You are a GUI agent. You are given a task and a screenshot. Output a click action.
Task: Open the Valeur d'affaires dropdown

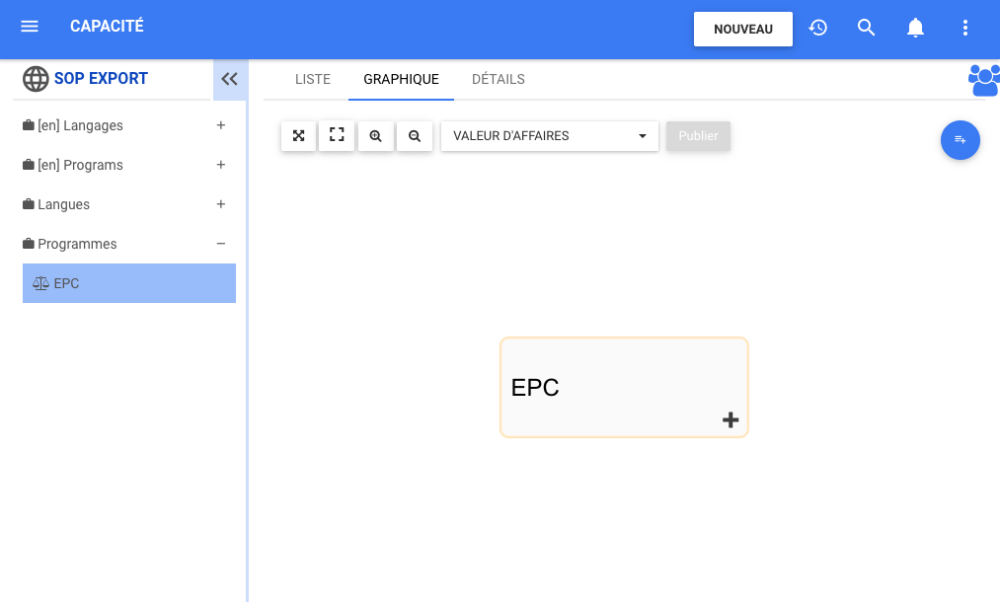(549, 136)
